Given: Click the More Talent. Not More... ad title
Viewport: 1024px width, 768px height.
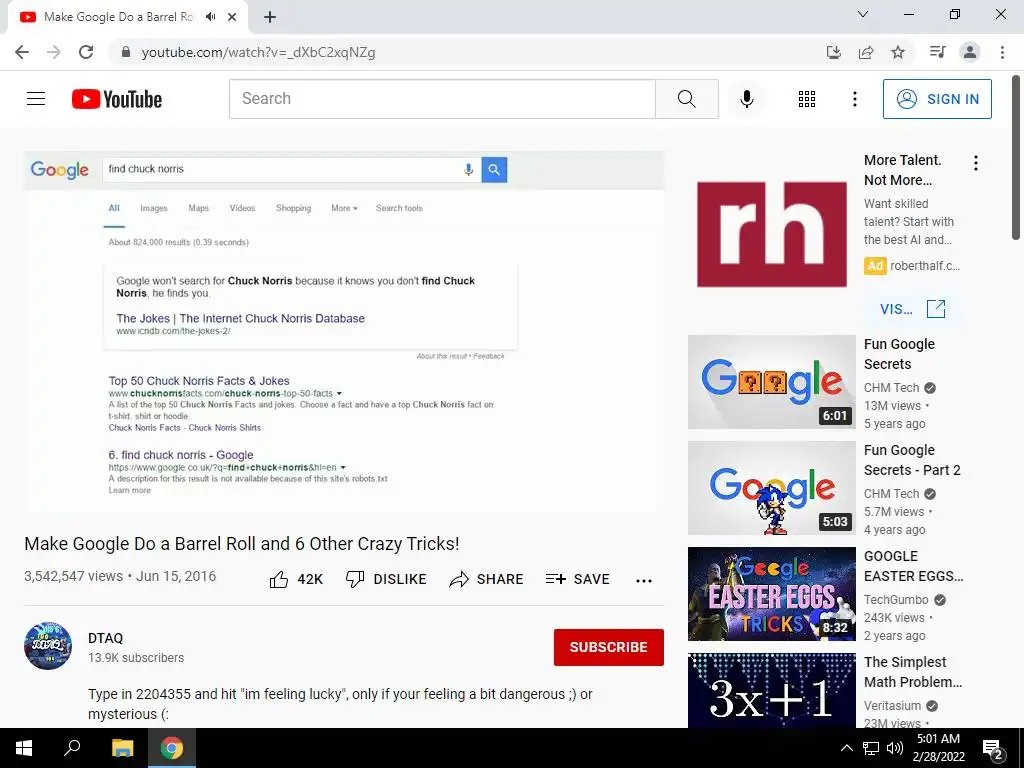Looking at the screenshot, I should pos(903,170).
